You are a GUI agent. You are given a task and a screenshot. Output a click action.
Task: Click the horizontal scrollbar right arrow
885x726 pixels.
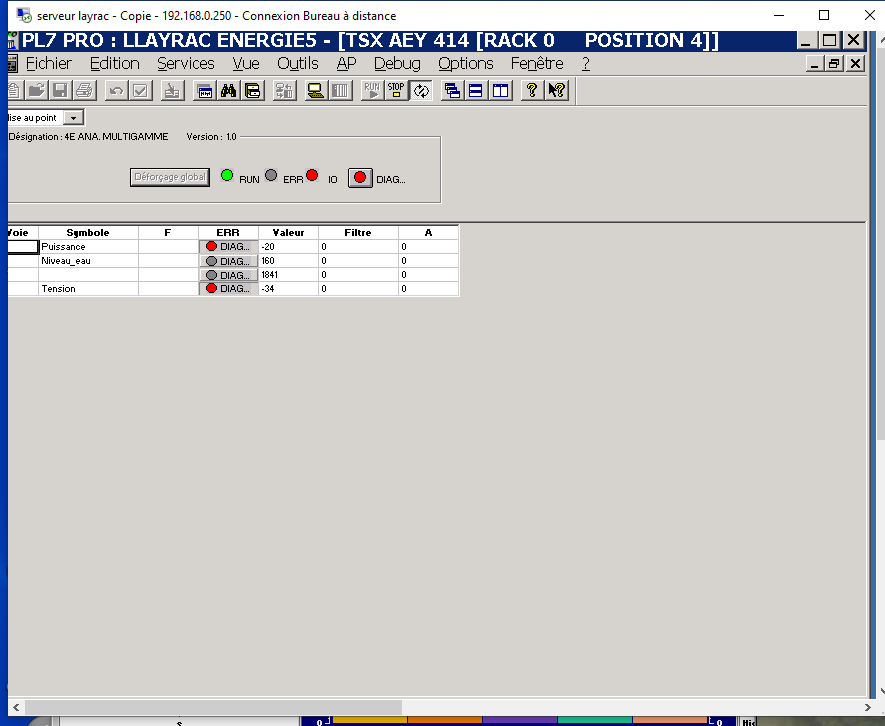point(868,707)
